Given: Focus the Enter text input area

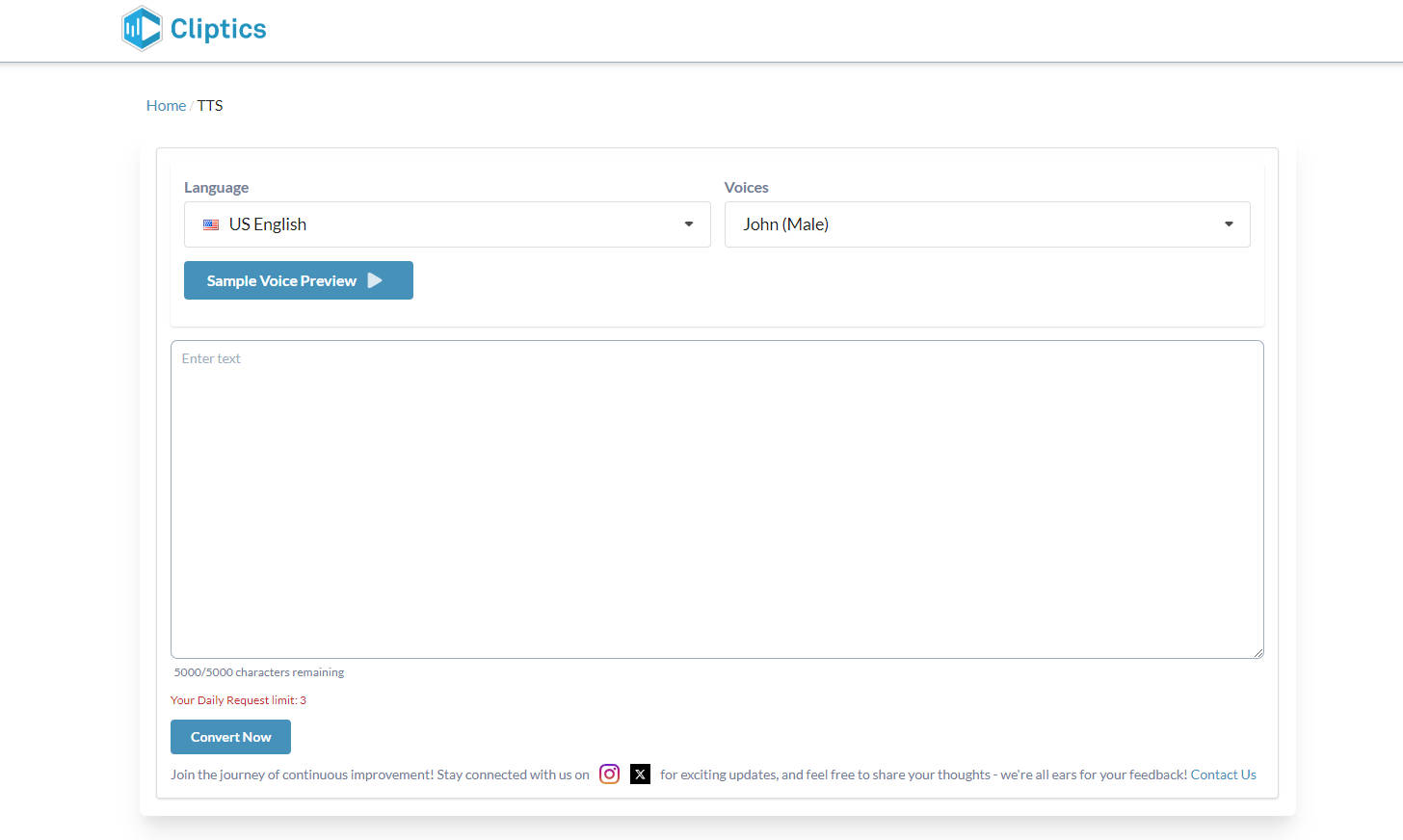Looking at the screenshot, I should 716,499.
